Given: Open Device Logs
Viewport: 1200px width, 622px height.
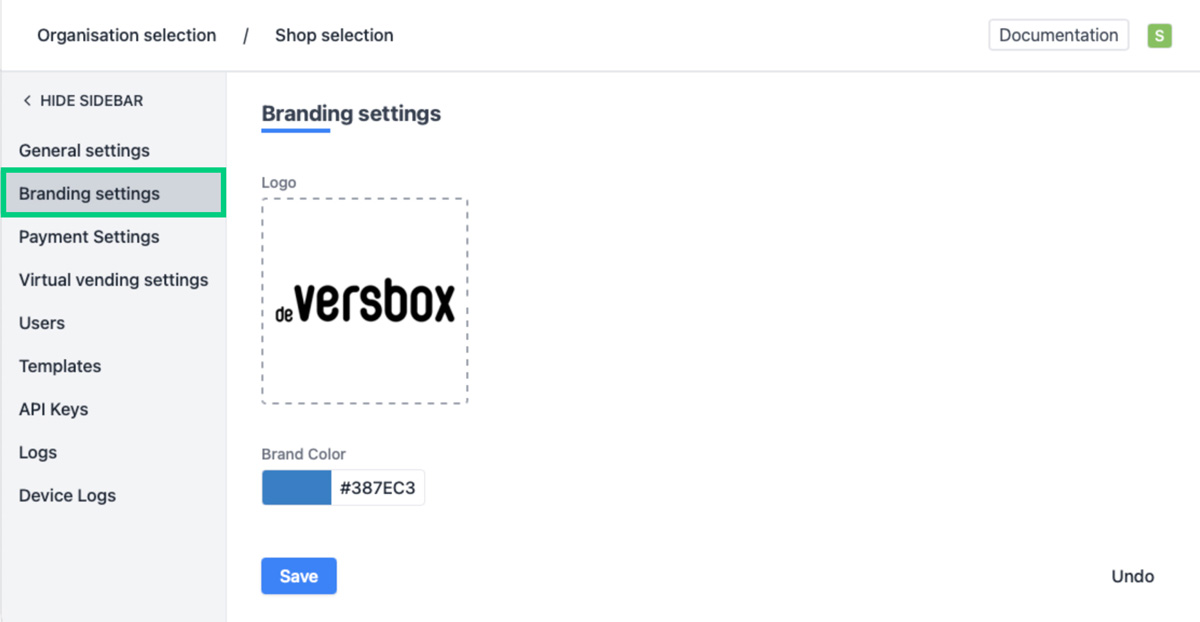Looking at the screenshot, I should click(x=67, y=495).
